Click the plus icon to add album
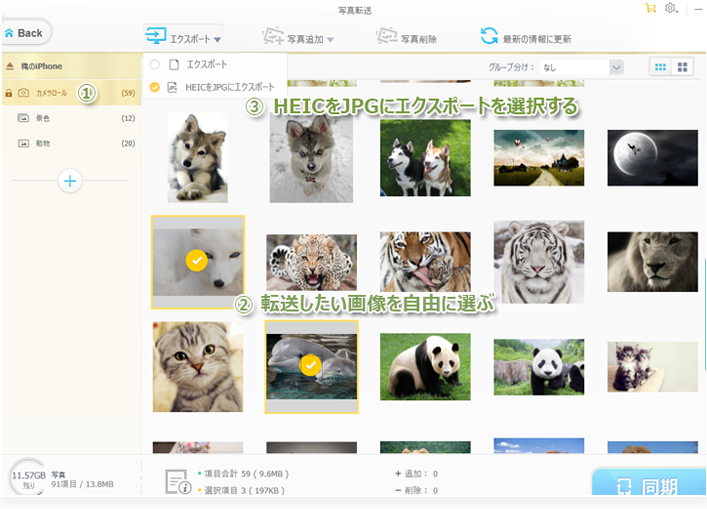The width and height of the screenshot is (707, 509). tap(70, 181)
